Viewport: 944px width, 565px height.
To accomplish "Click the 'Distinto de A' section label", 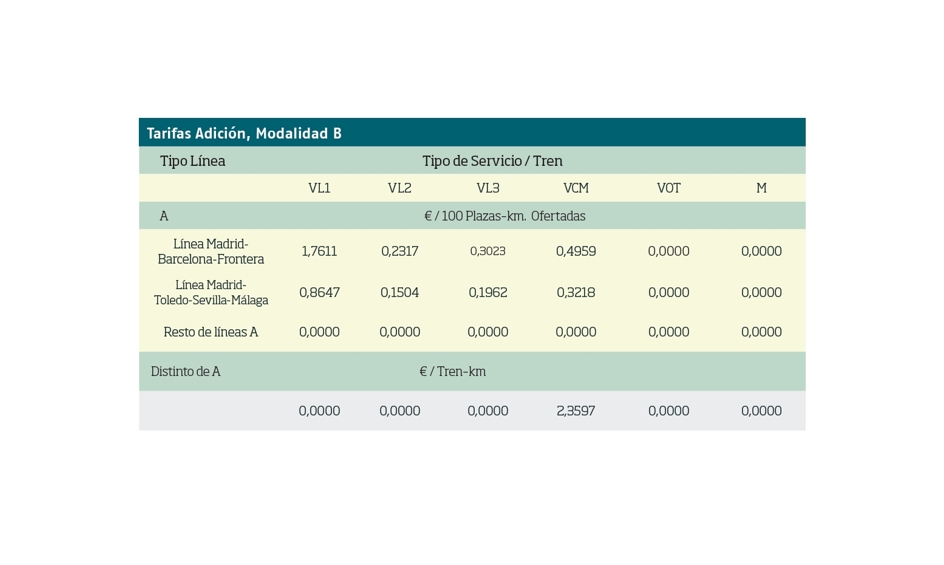I will [185, 371].
